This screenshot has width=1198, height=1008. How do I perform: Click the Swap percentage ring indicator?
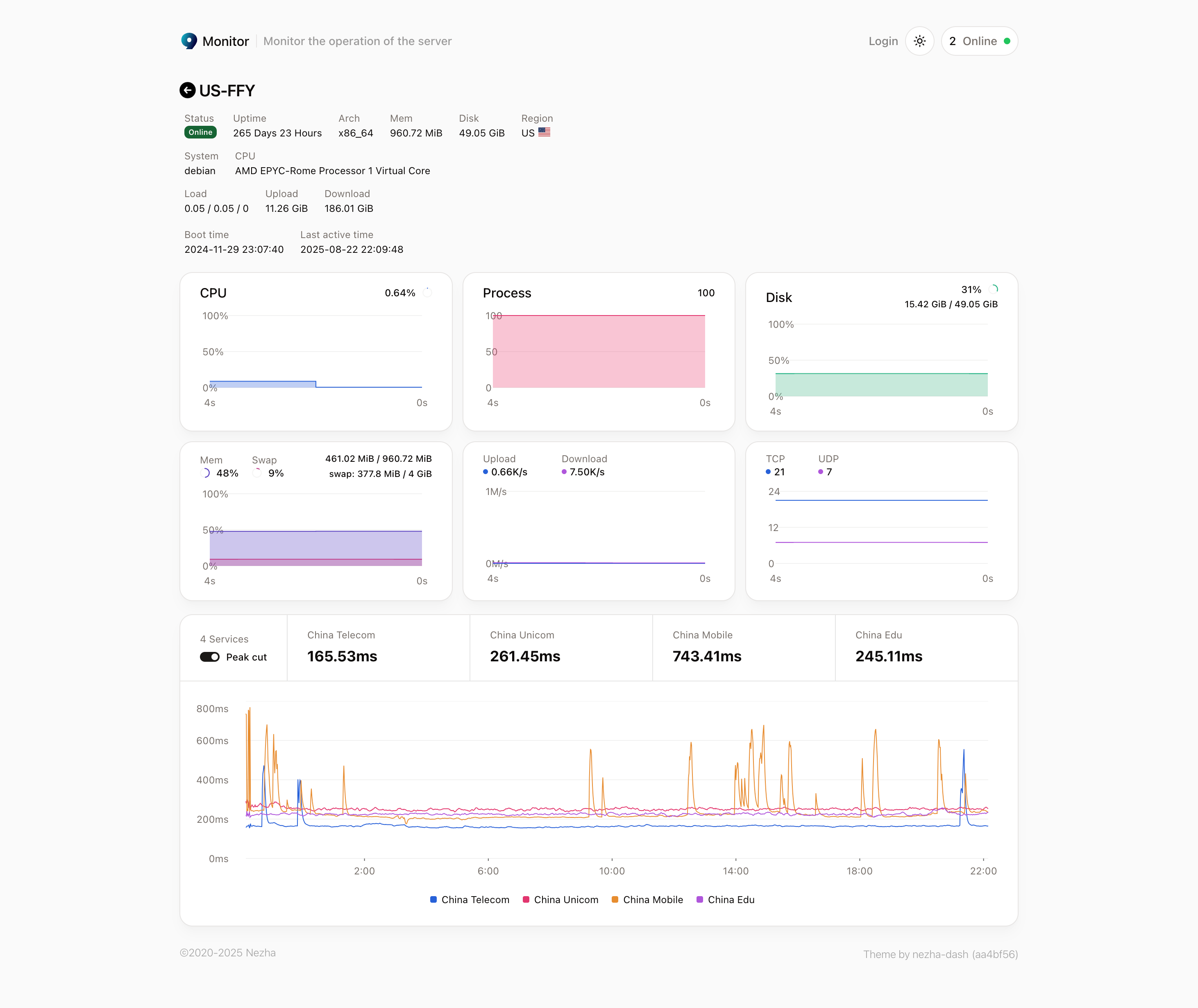258,473
